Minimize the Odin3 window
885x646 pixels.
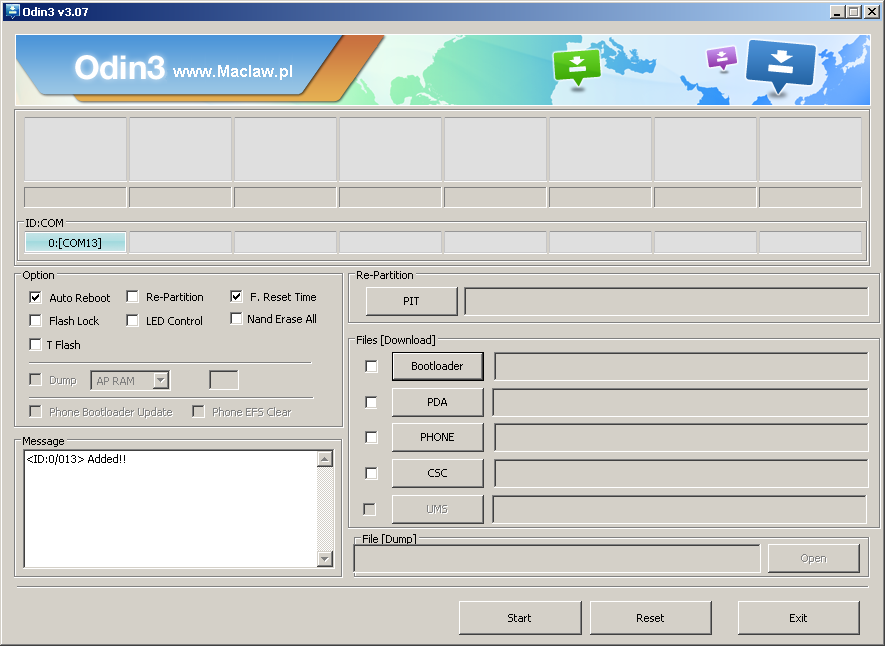[x=838, y=11]
